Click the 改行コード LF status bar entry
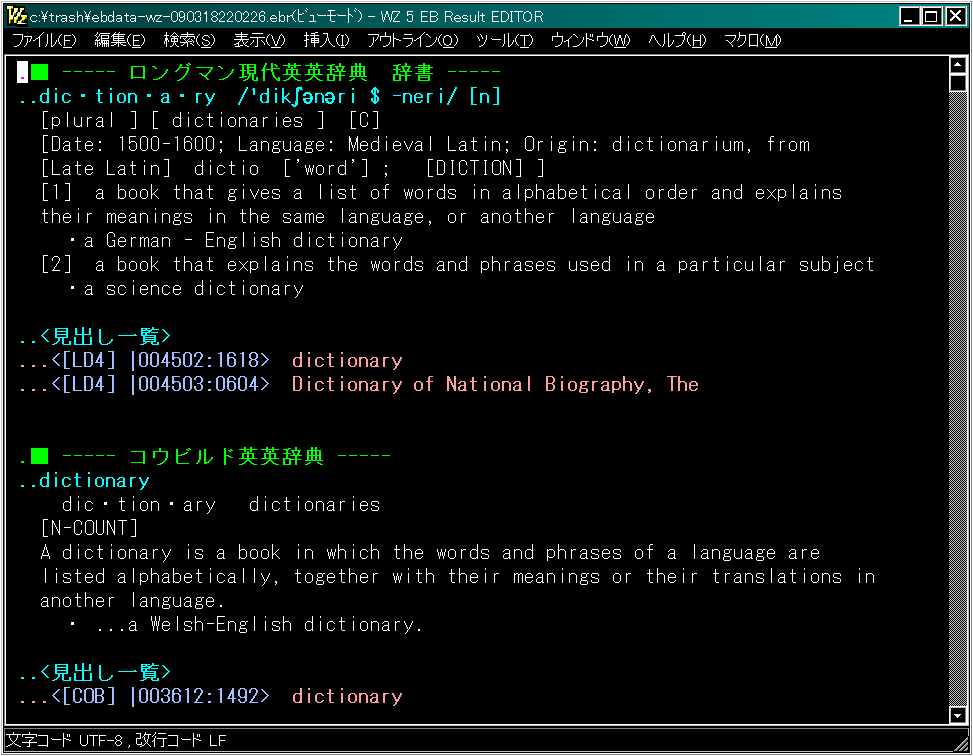The width and height of the screenshot is (973, 756). tap(181, 741)
